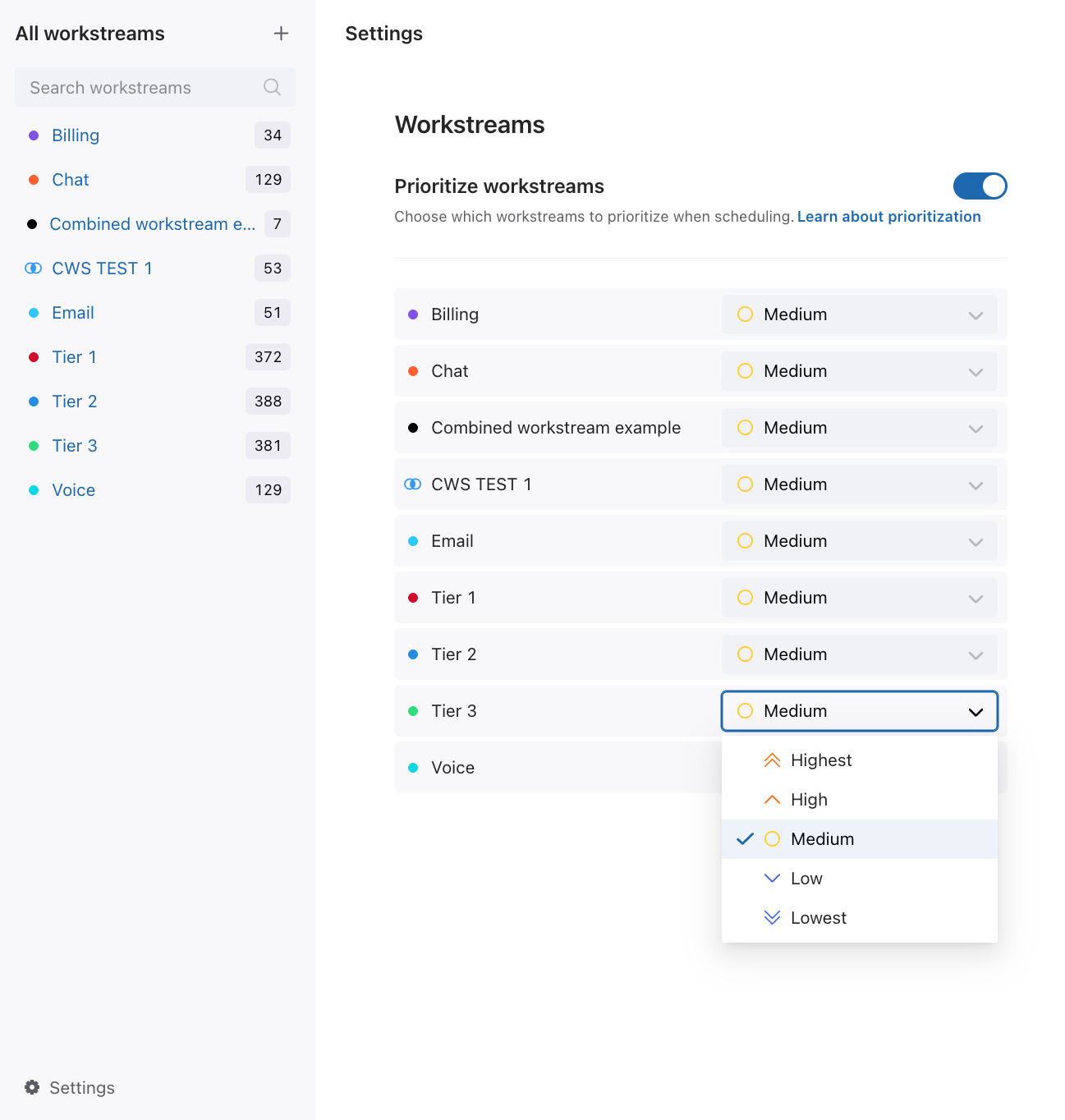Toggle off Prioritize workstreams switch
Image resolution: width=1065 pixels, height=1120 pixels.
click(x=980, y=186)
